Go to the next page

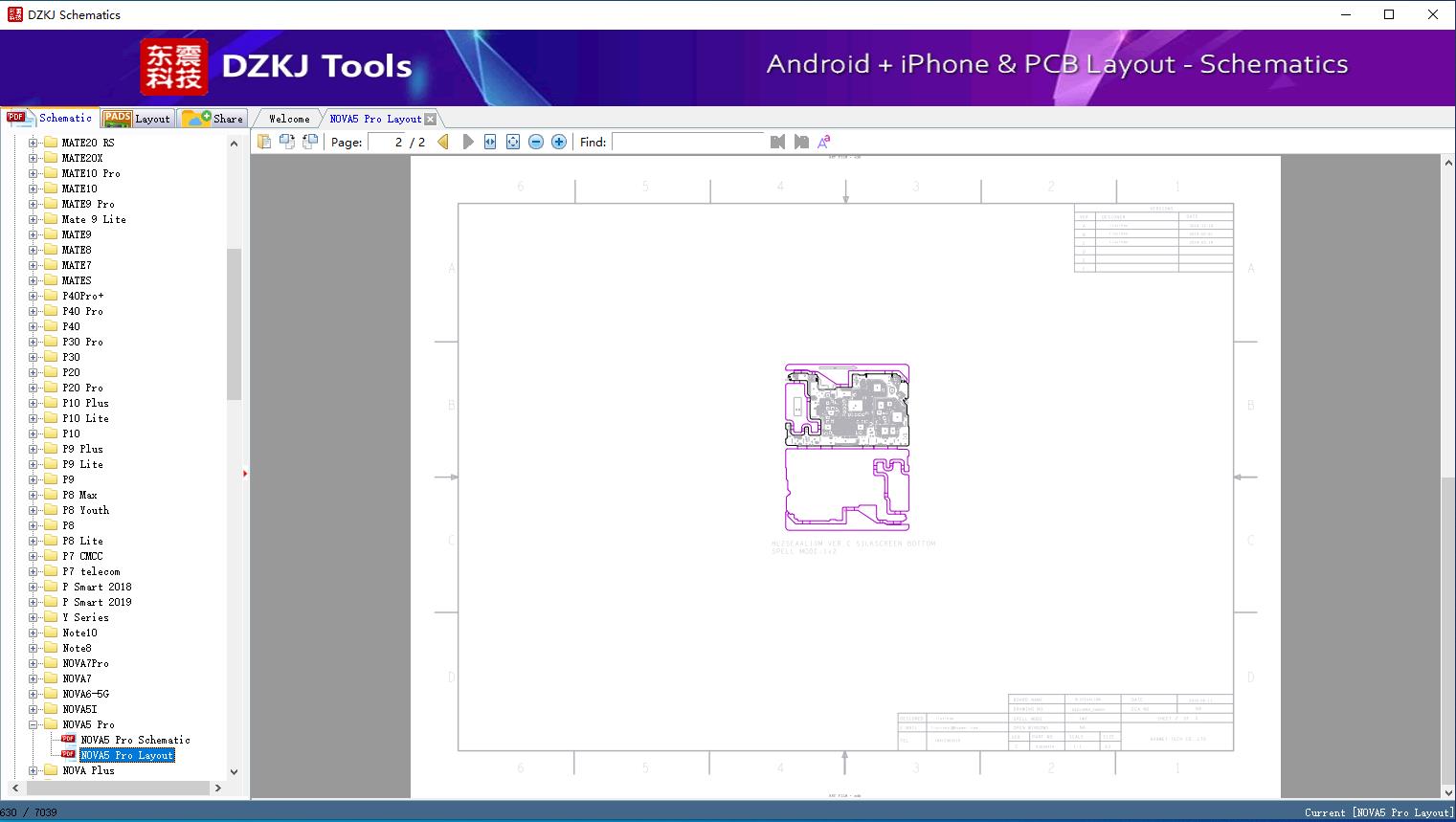[x=468, y=142]
